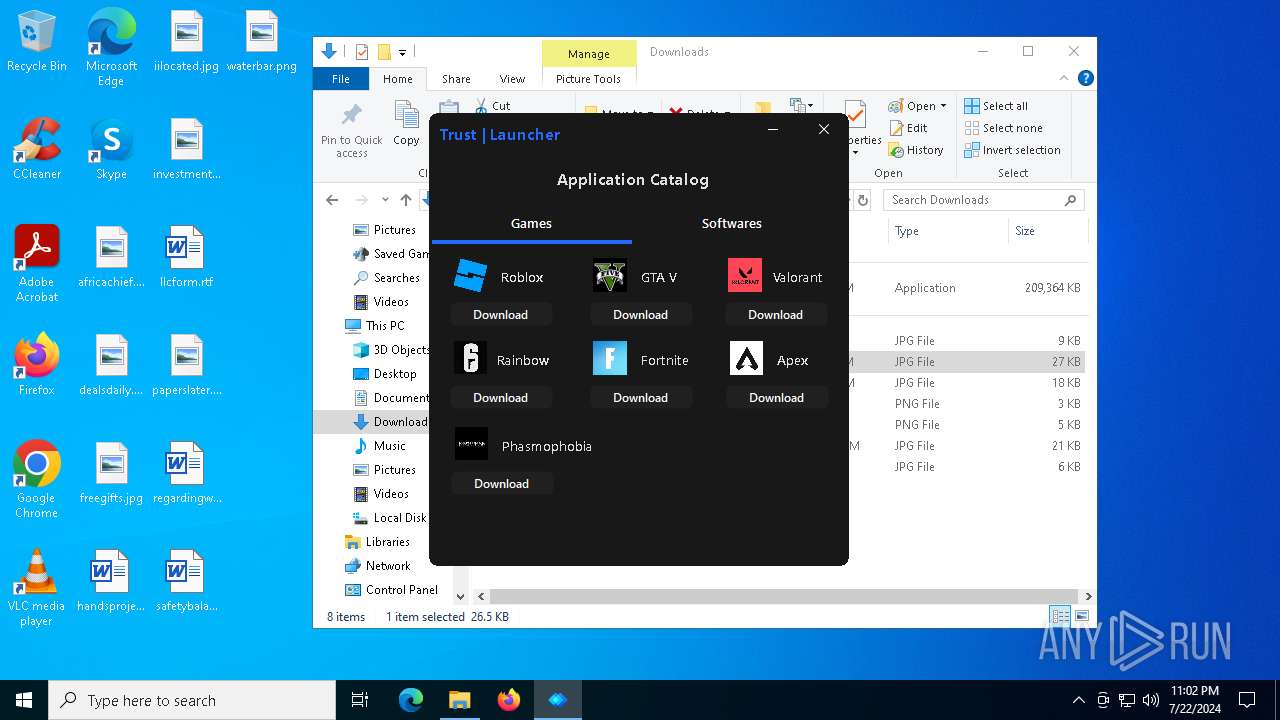Open the Share ribbon tab
Viewport: 1280px width, 720px height.
point(456,79)
